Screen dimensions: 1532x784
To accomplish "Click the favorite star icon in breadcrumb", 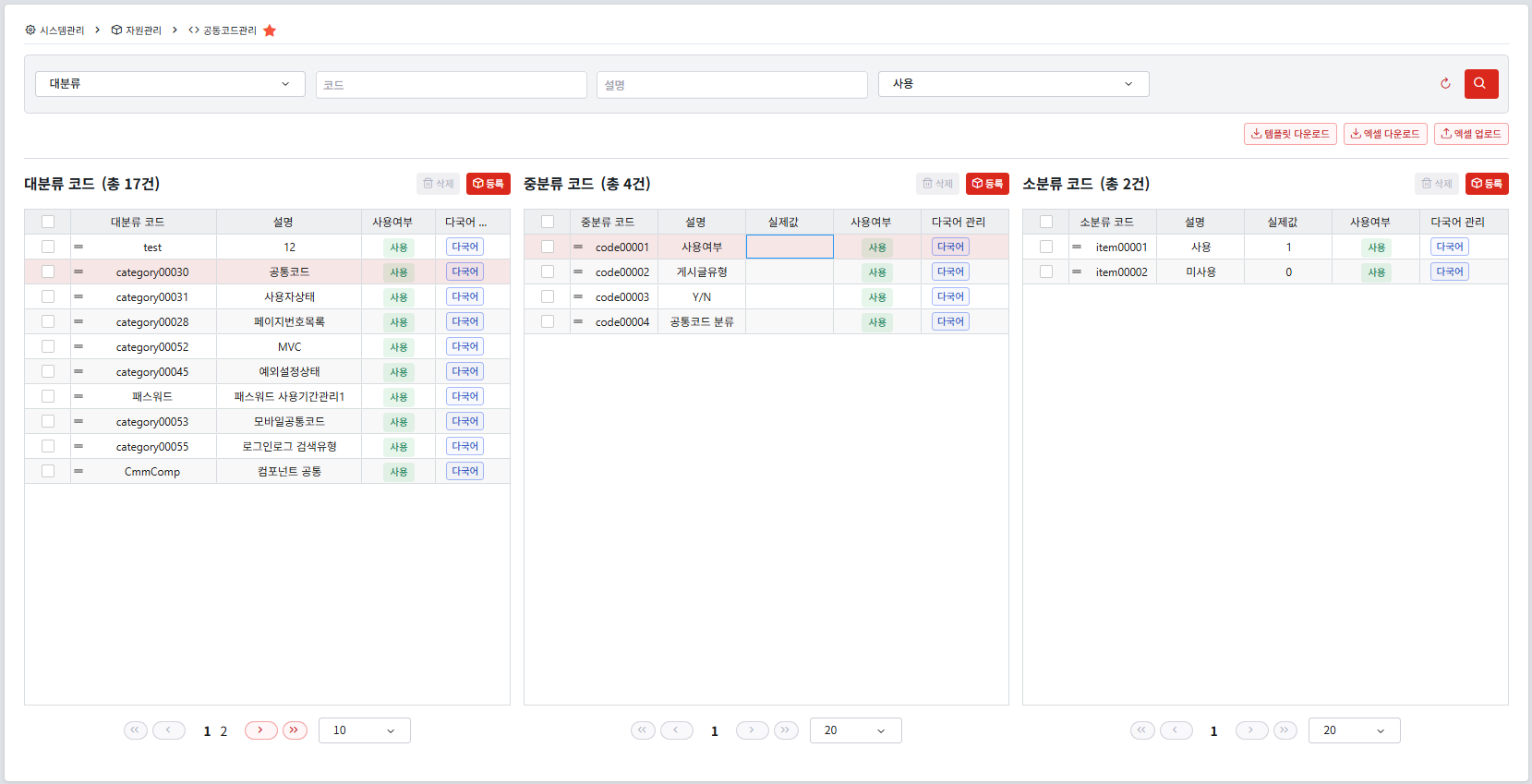I will click(x=270, y=30).
